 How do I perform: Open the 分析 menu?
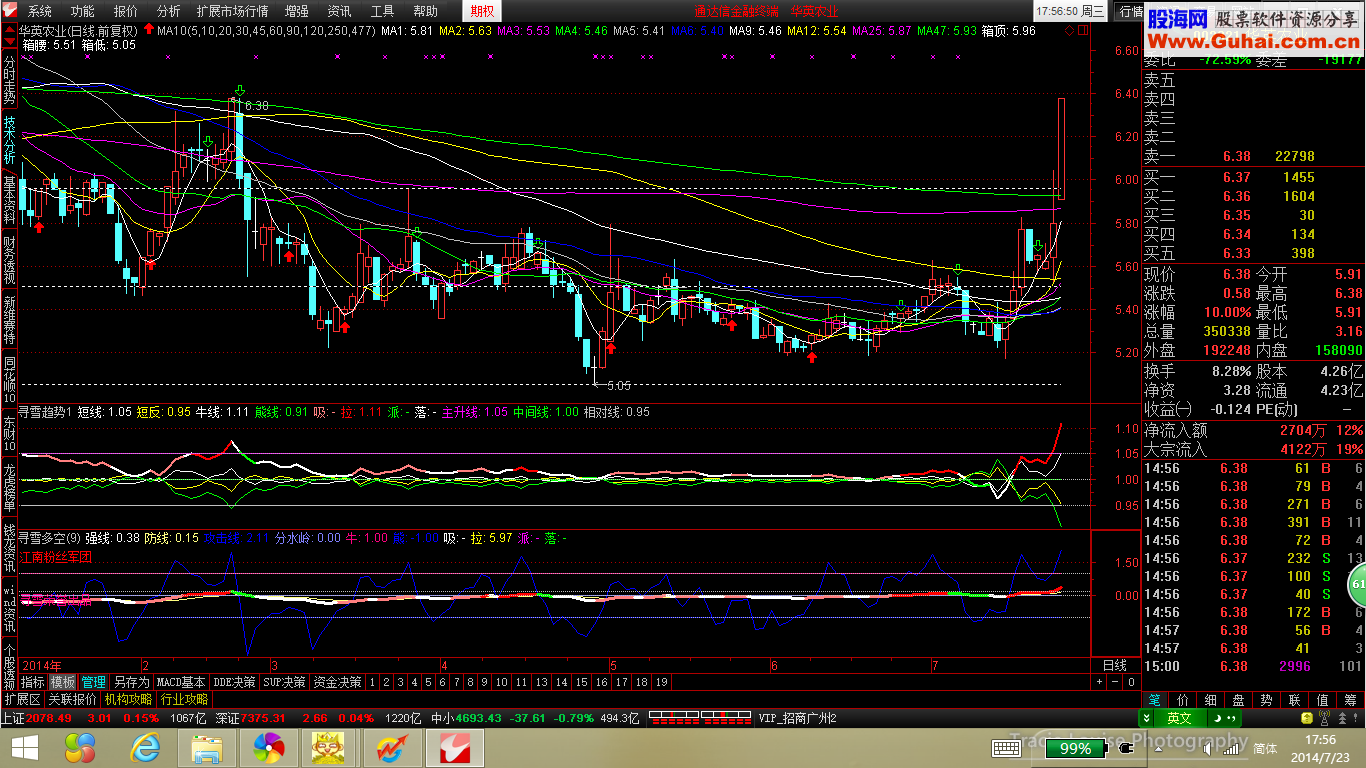[168, 11]
